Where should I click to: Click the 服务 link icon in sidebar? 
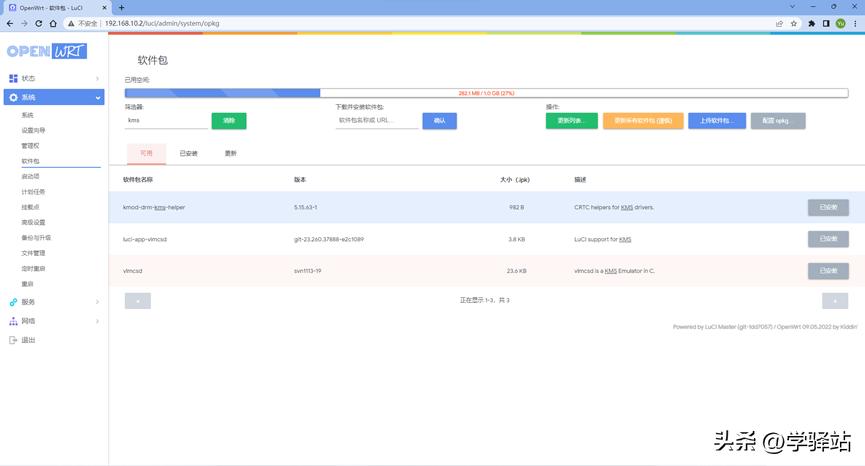tap(13, 302)
